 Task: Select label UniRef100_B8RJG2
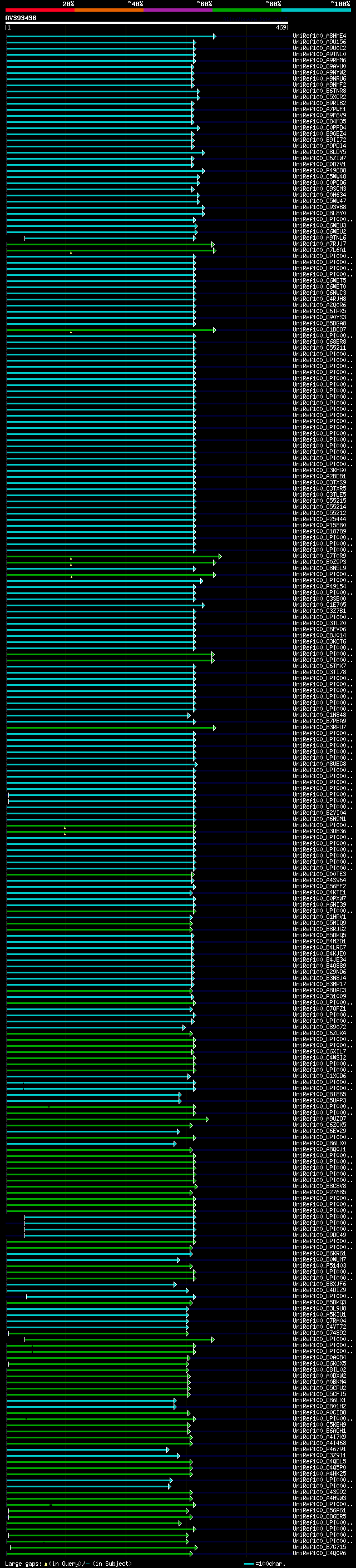319,929
